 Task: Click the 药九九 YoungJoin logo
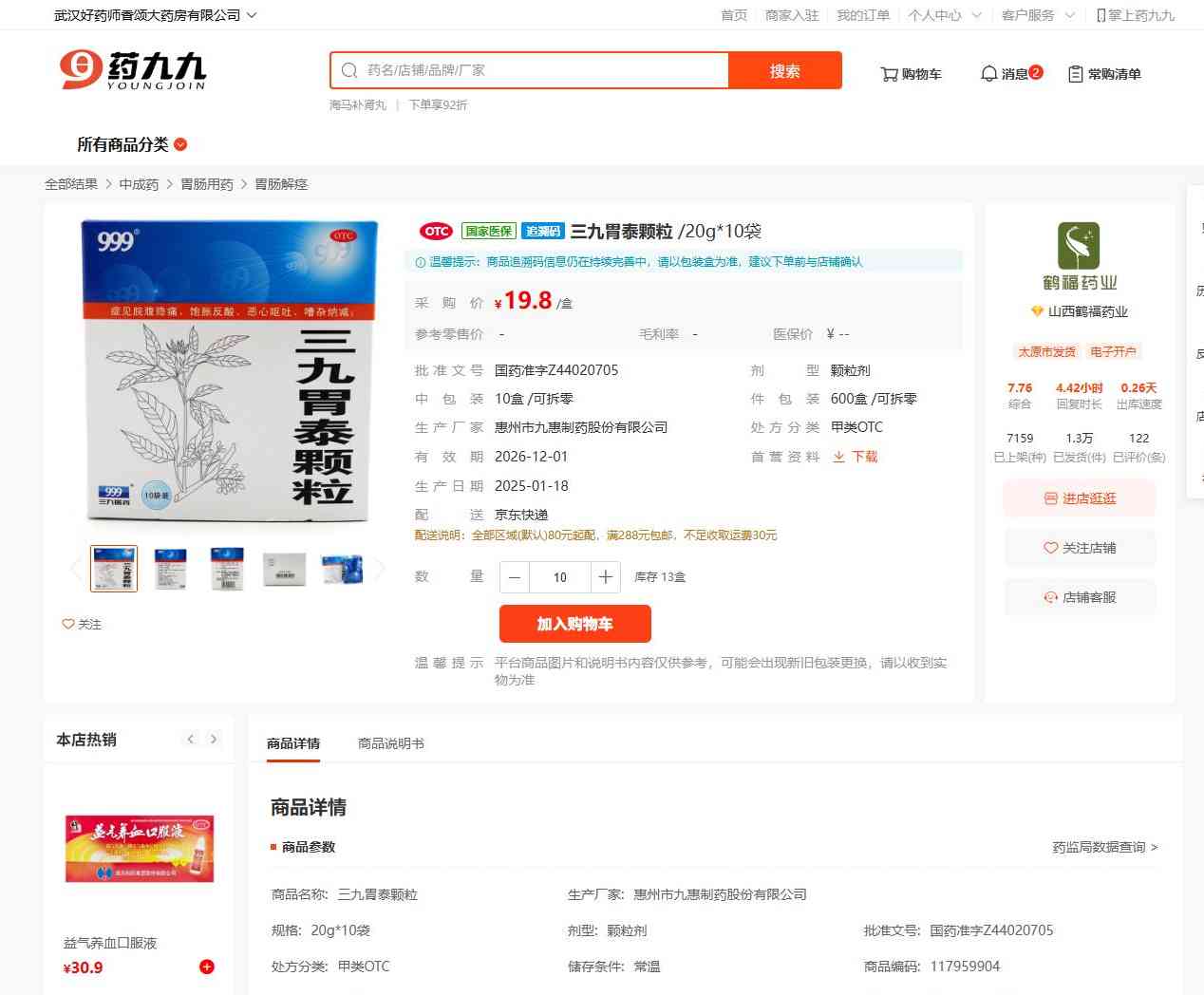point(132,70)
